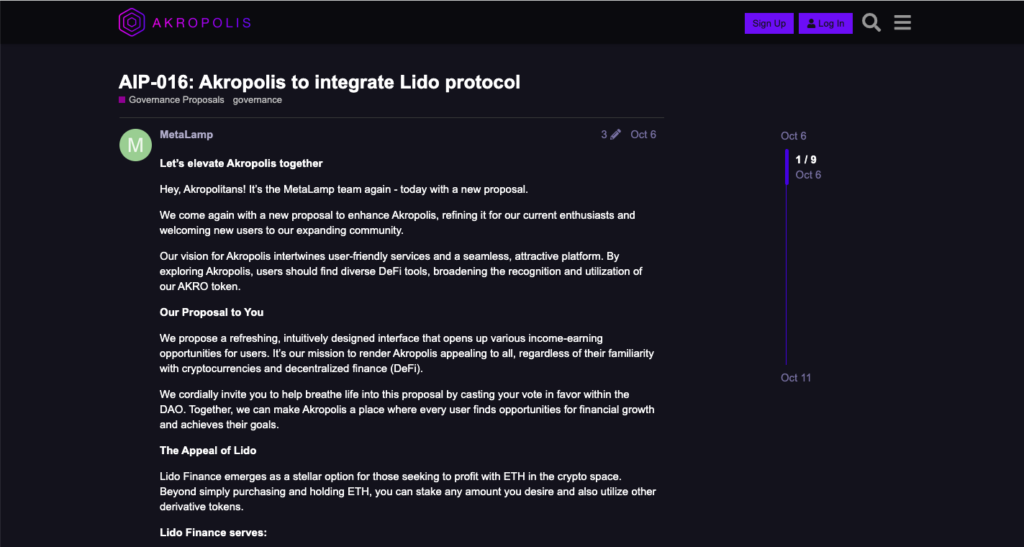The width and height of the screenshot is (1024, 547).
Task: Click the "The Appeal of Lido" heading
Action: coord(208,451)
